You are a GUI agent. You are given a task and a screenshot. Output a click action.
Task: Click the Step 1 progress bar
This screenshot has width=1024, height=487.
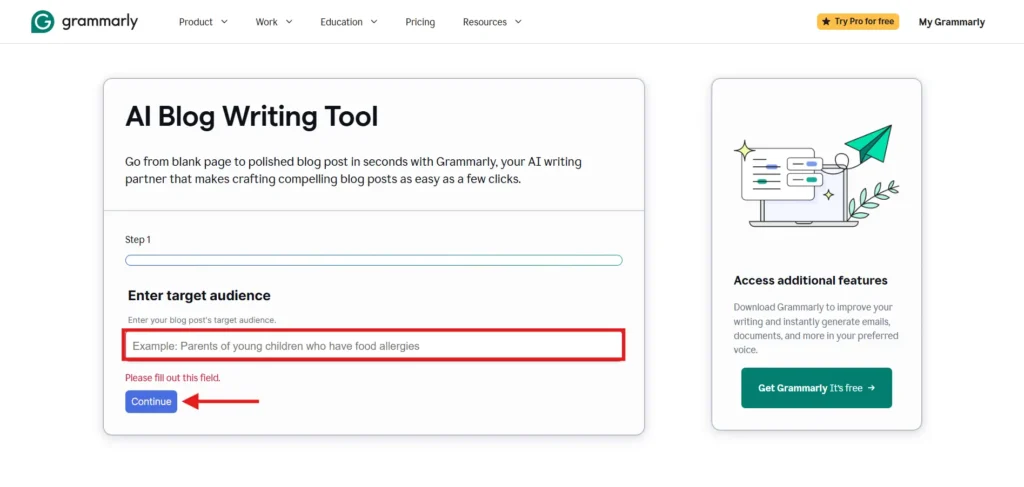click(x=374, y=260)
